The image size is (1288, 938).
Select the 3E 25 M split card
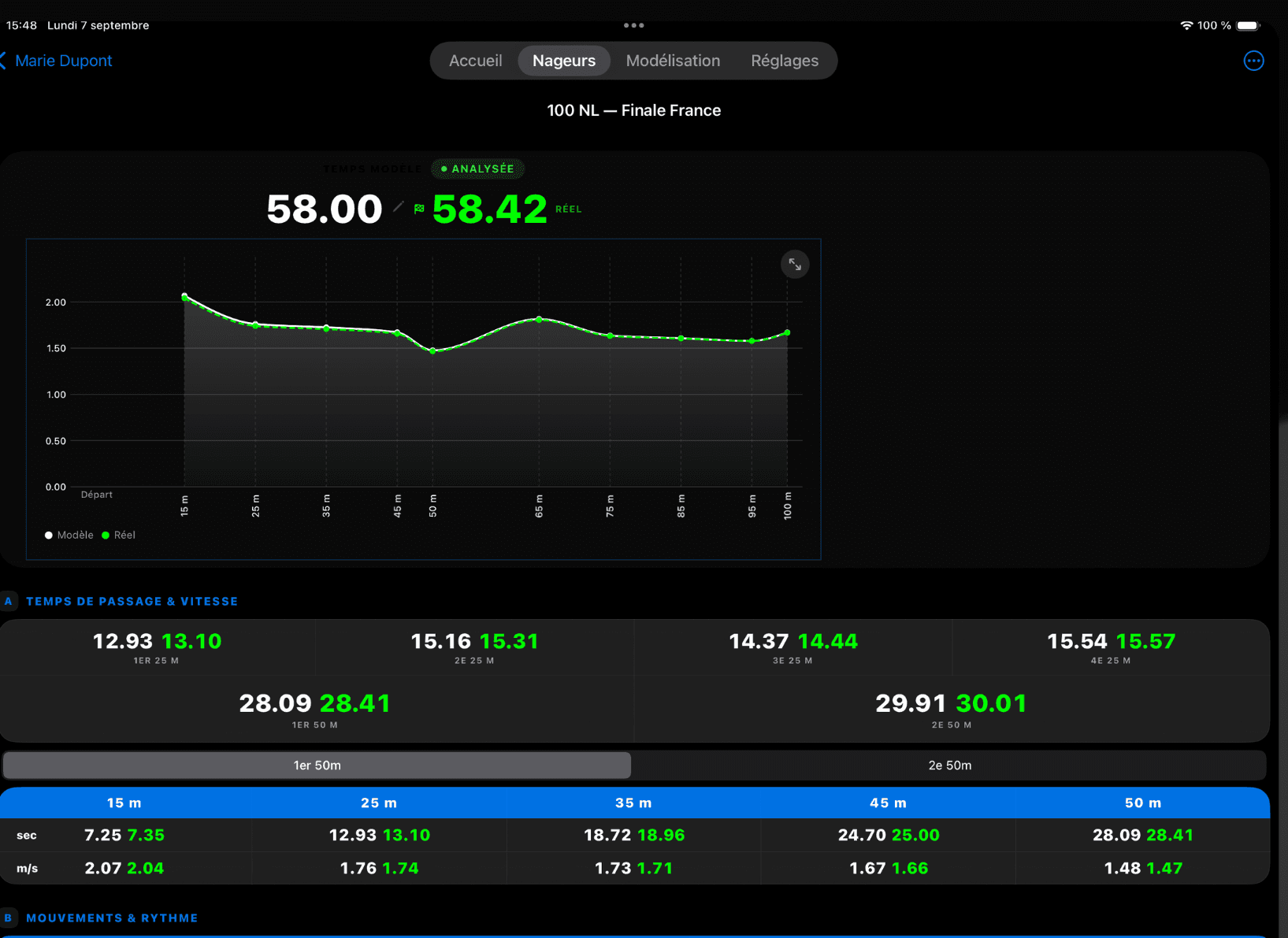(x=793, y=647)
